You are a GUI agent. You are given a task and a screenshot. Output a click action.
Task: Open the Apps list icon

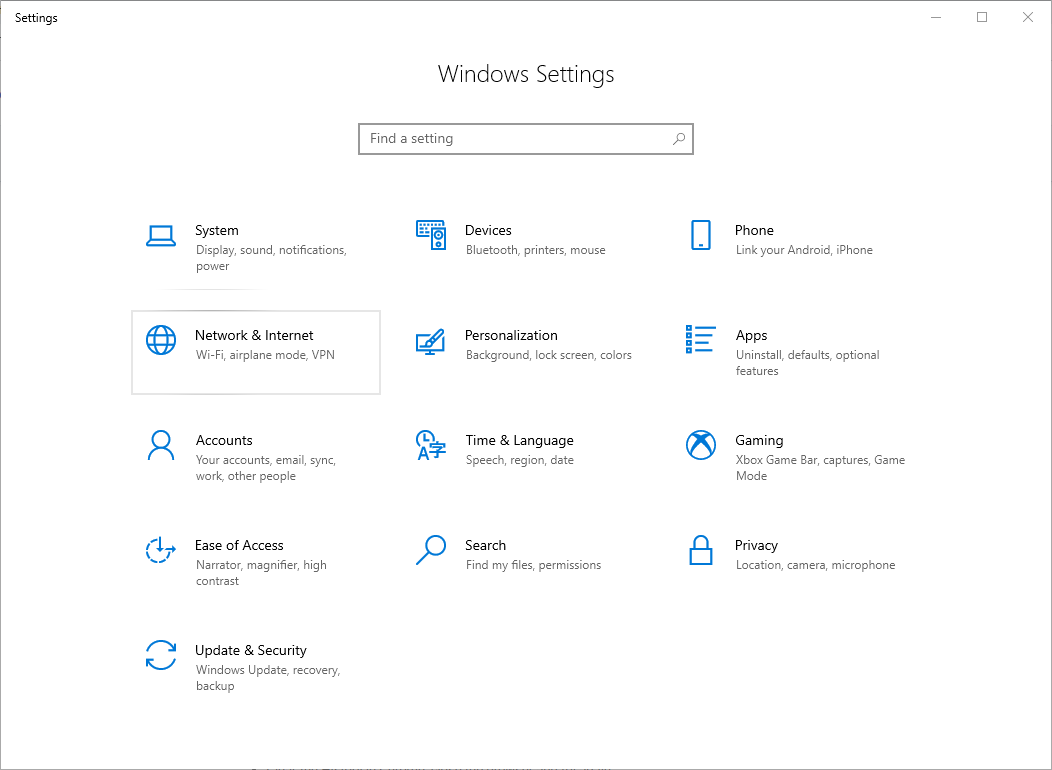[x=700, y=339]
